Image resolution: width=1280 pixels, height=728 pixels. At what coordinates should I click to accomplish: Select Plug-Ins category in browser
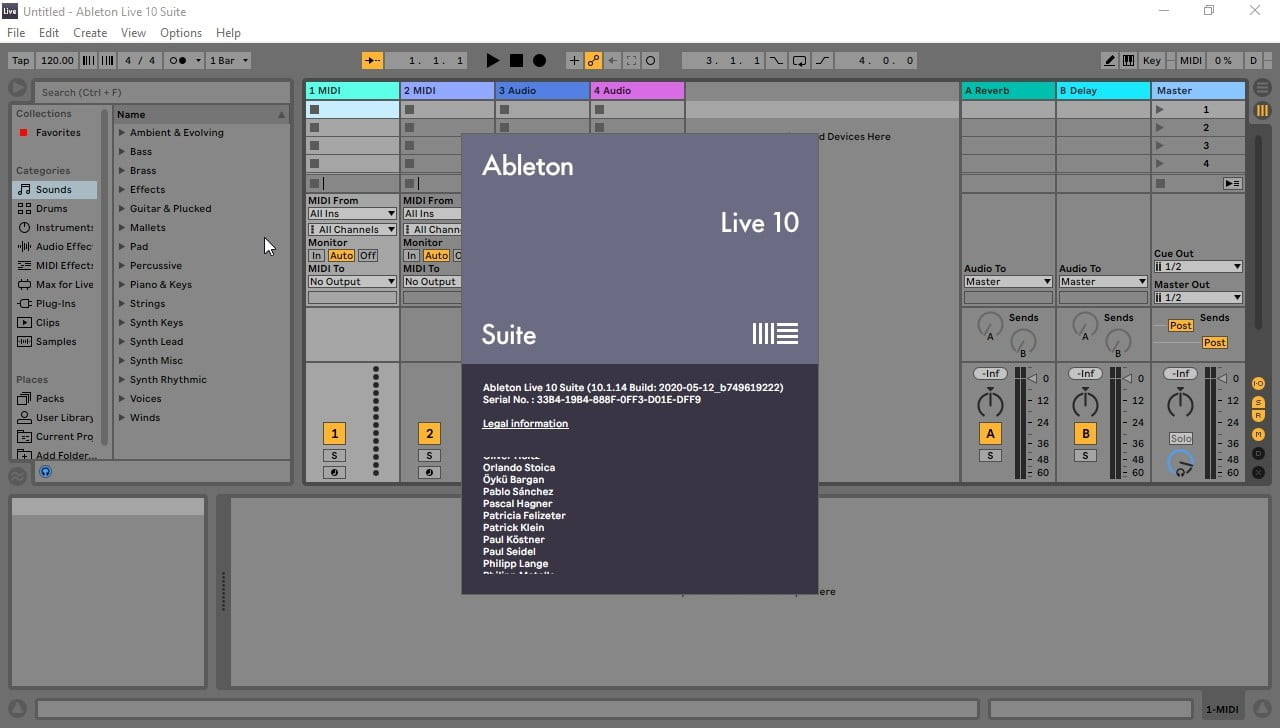tap(55, 303)
